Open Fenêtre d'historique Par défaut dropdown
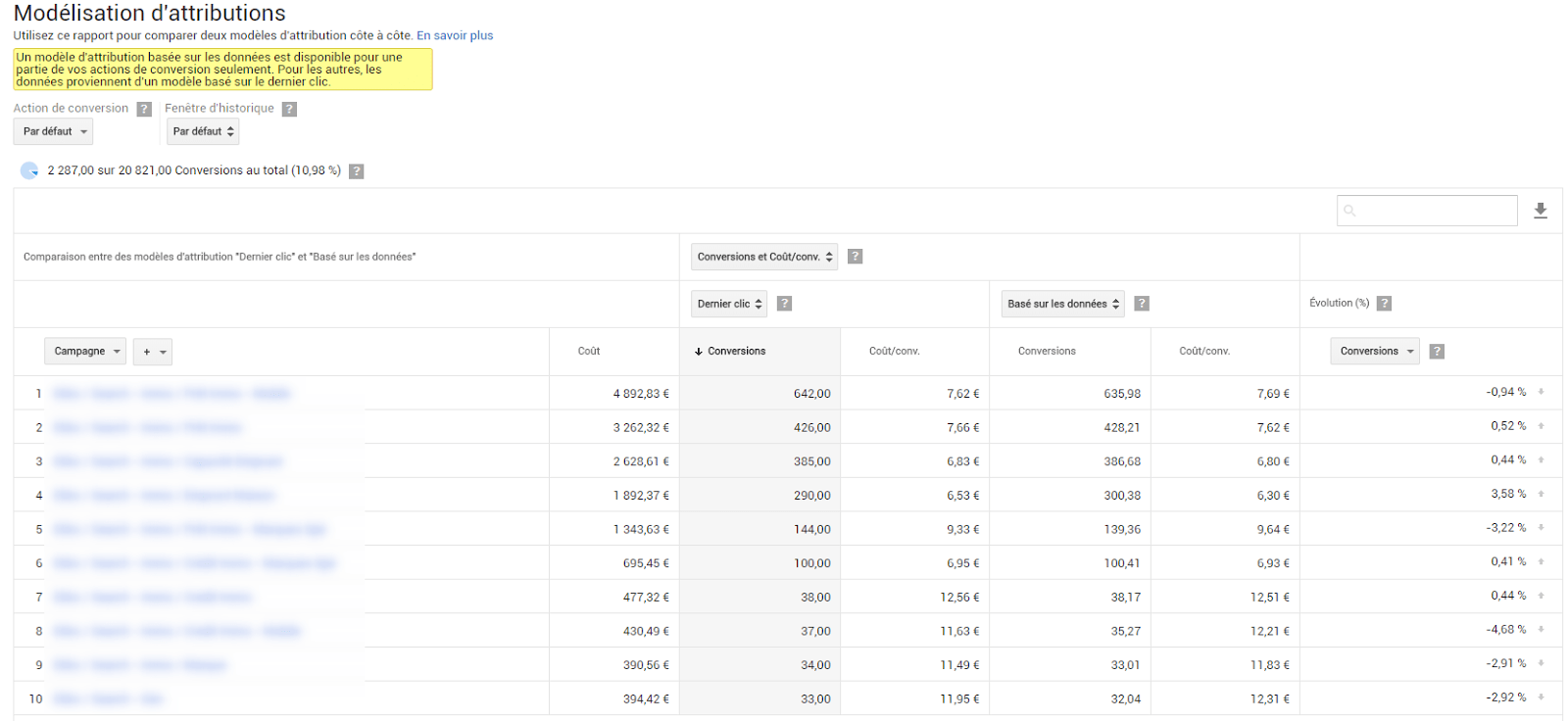This screenshot has height=721, width=1568. [x=203, y=131]
